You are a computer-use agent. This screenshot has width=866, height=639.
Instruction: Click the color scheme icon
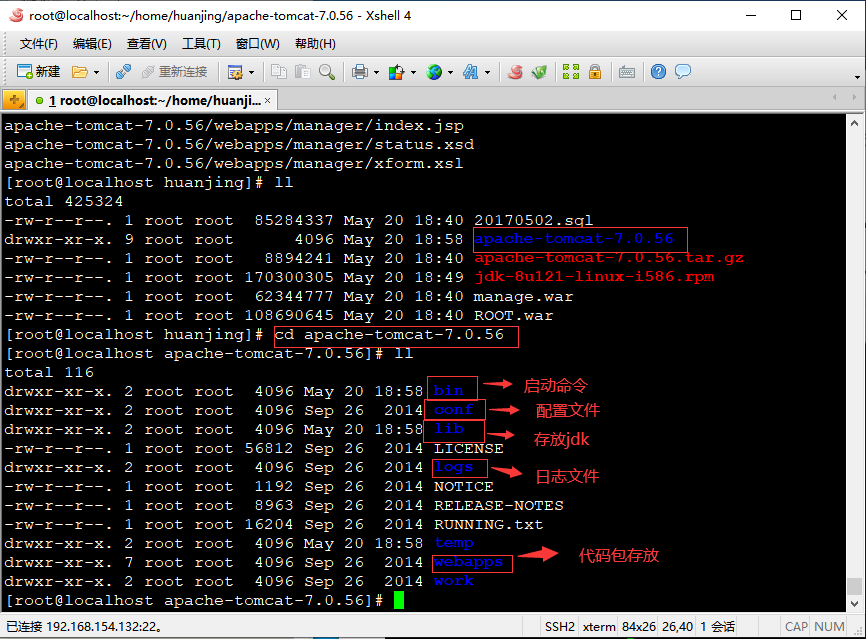[396, 72]
